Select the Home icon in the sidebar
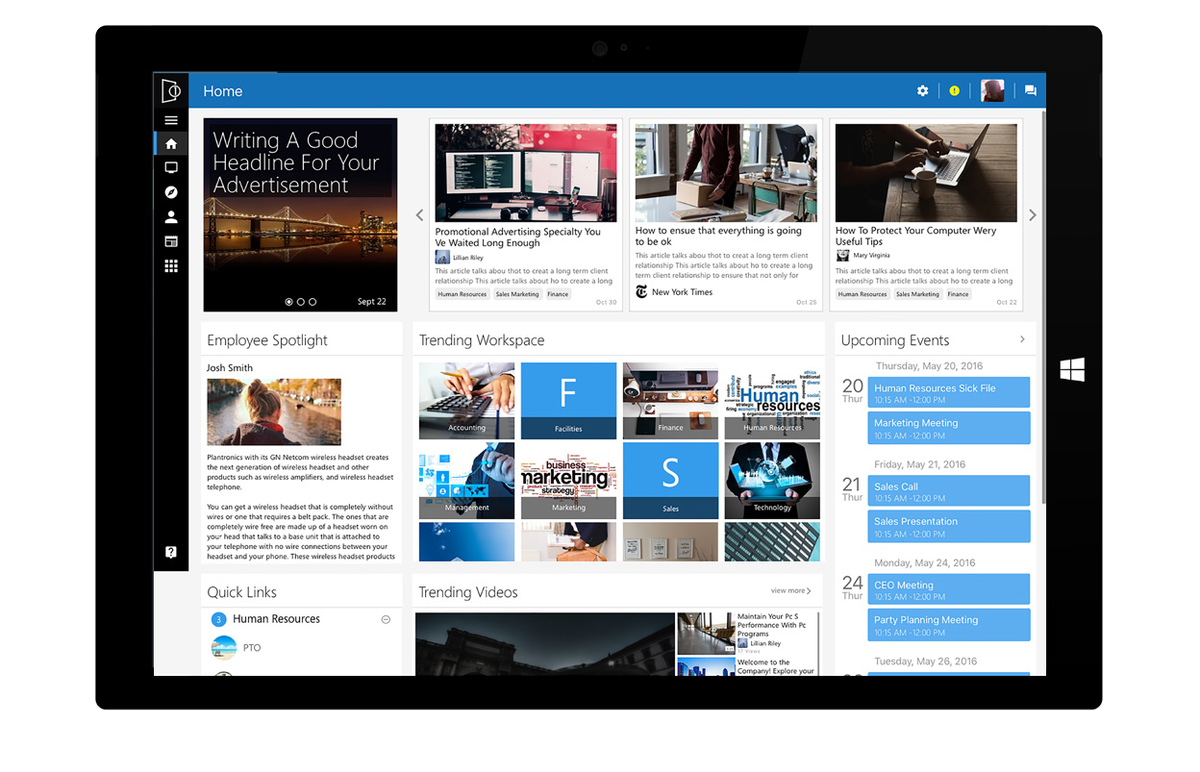The height and width of the screenshot is (772, 1200). point(171,144)
